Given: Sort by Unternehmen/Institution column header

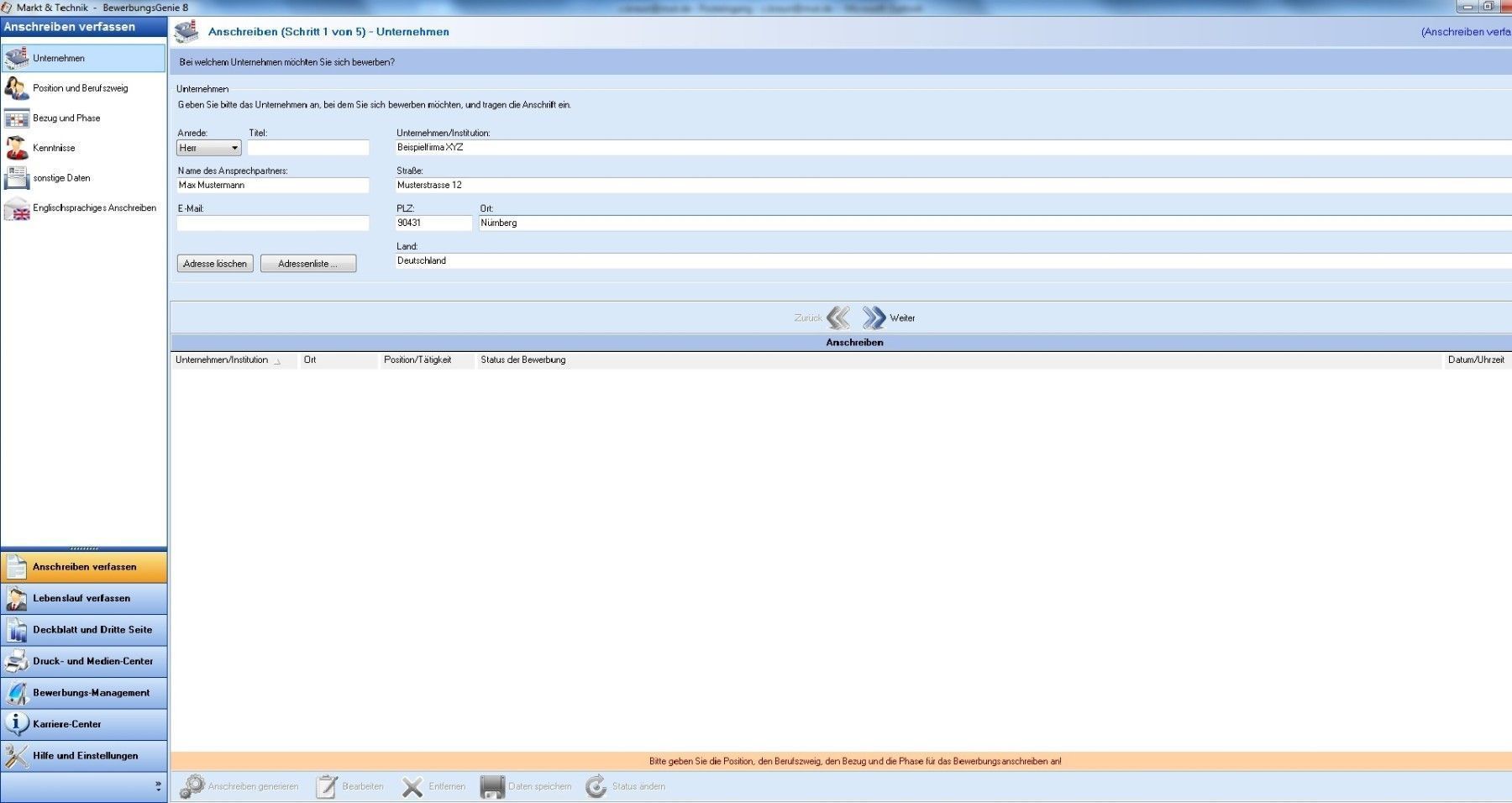Looking at the screenshot, I should pyautogui.click(x=222, y=360).
